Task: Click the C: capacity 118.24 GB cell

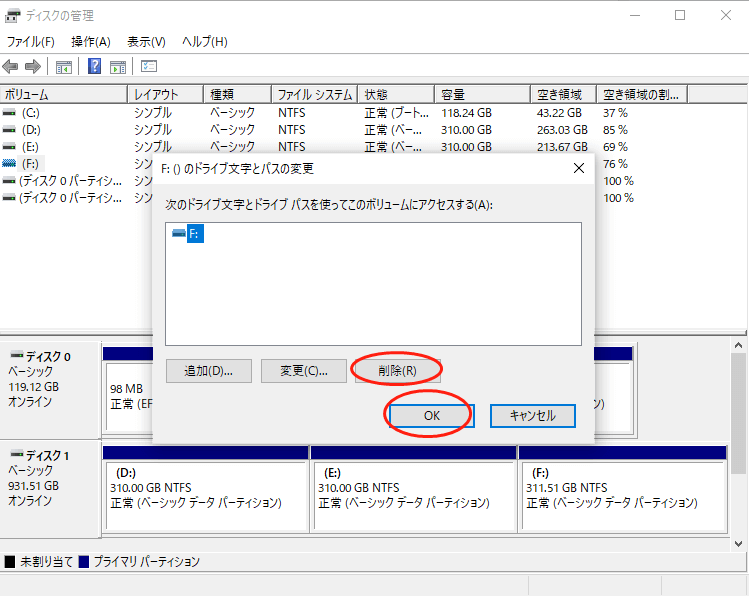Action: (466, 113)
